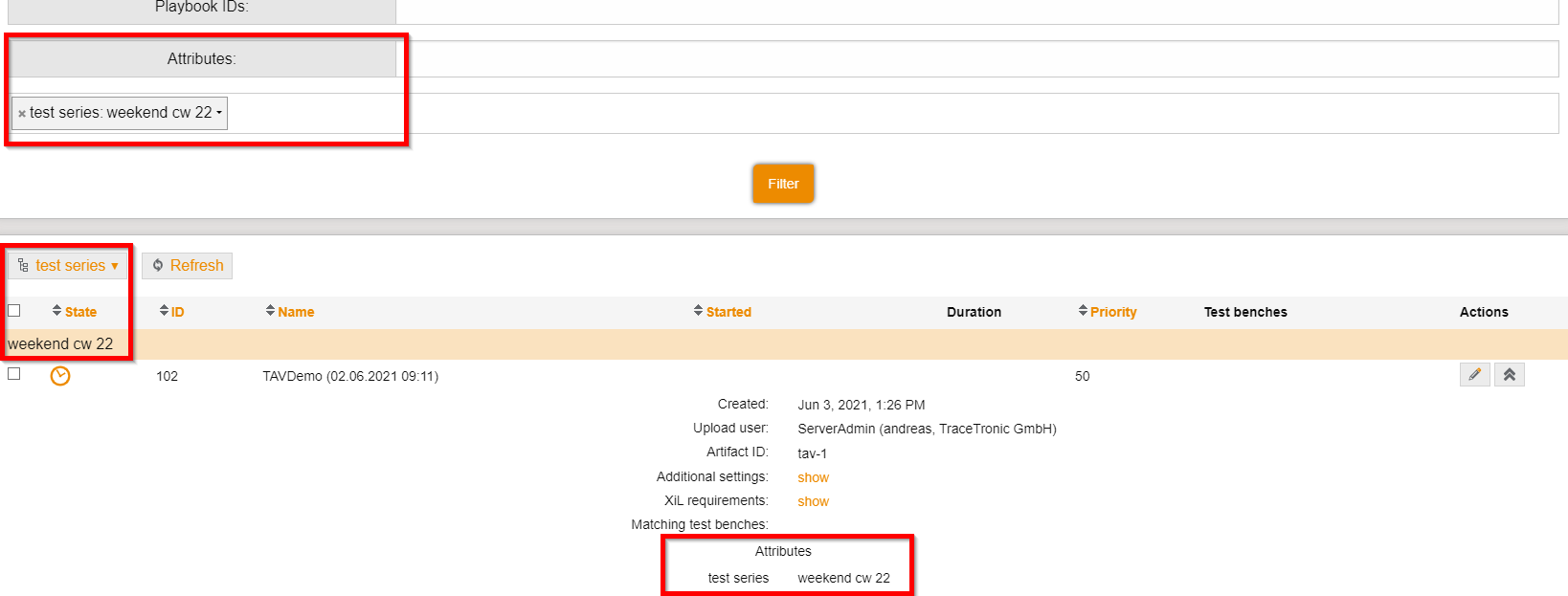Image resolution: width=1568 pixels, height=596 pixels.
Task: Check the checkbox for job 102 row
Action: coord(14,374)
